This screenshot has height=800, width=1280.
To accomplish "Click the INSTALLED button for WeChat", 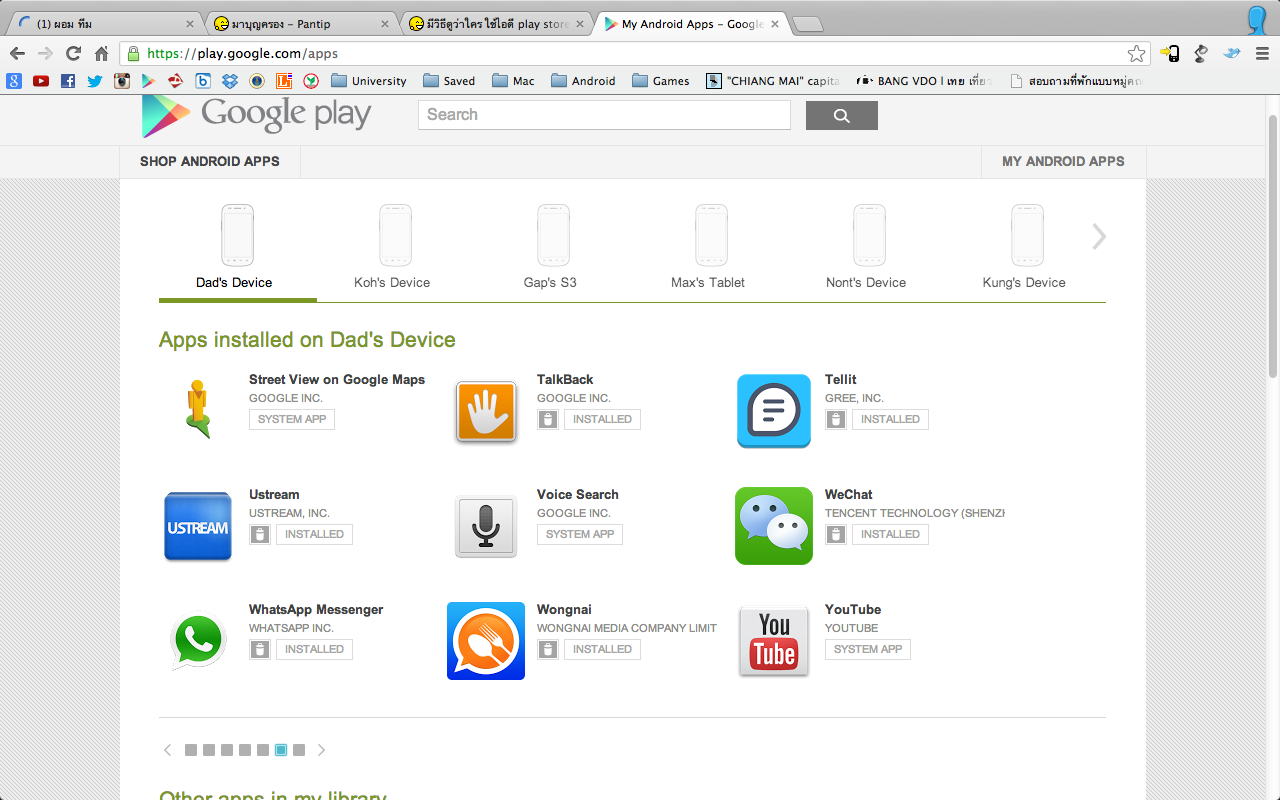I will pyautogui.click(x=890, y=534).
